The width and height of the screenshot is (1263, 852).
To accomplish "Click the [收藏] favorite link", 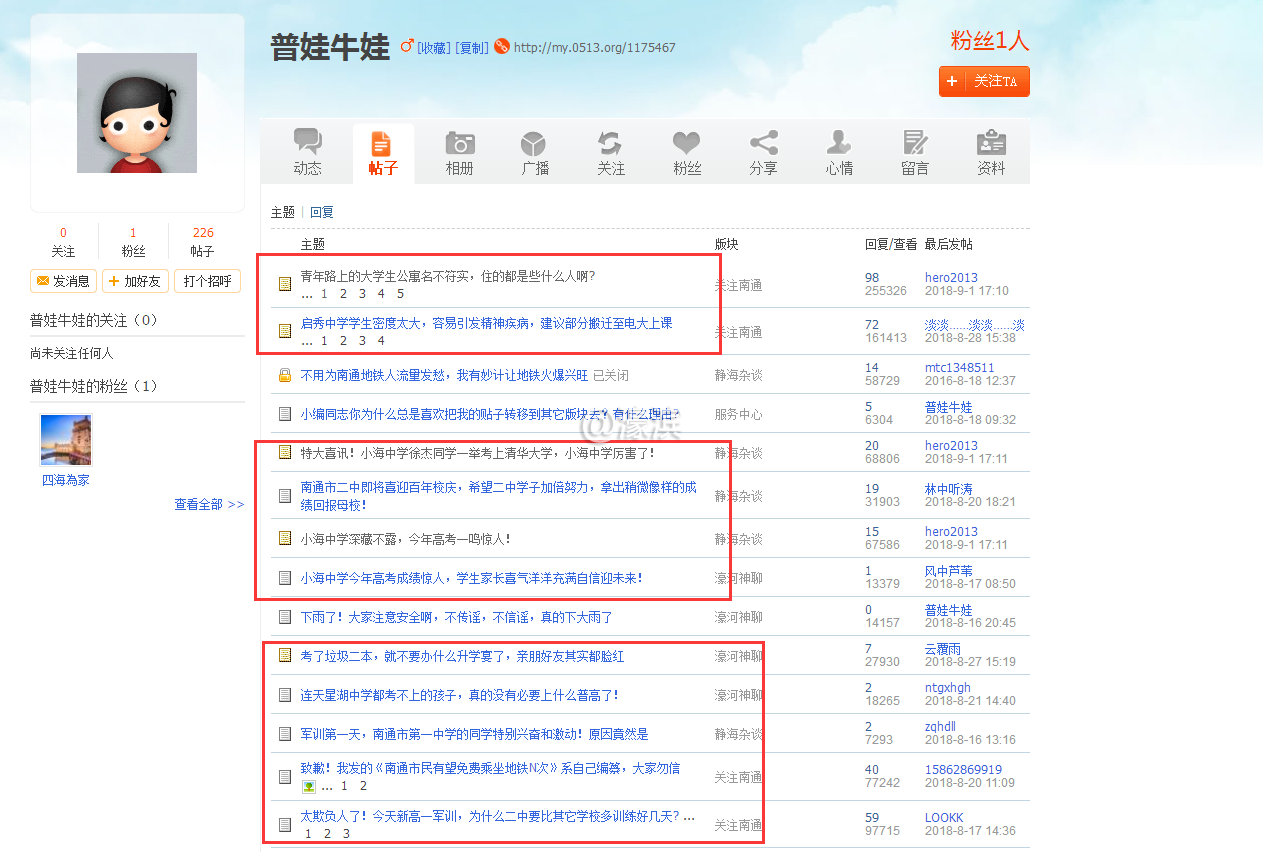I will (x=434, y=48).
